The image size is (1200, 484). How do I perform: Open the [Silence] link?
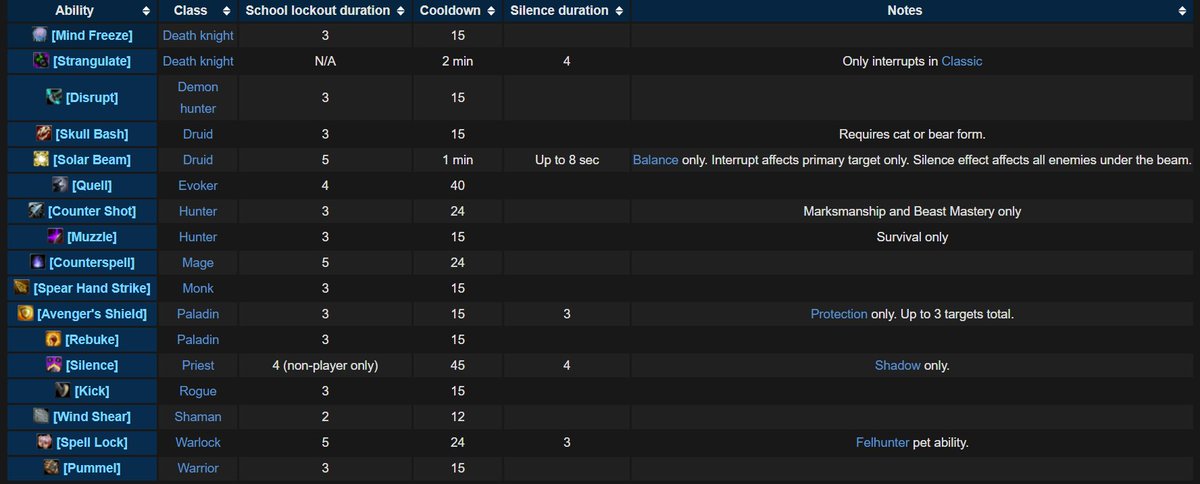click(92, 365)
